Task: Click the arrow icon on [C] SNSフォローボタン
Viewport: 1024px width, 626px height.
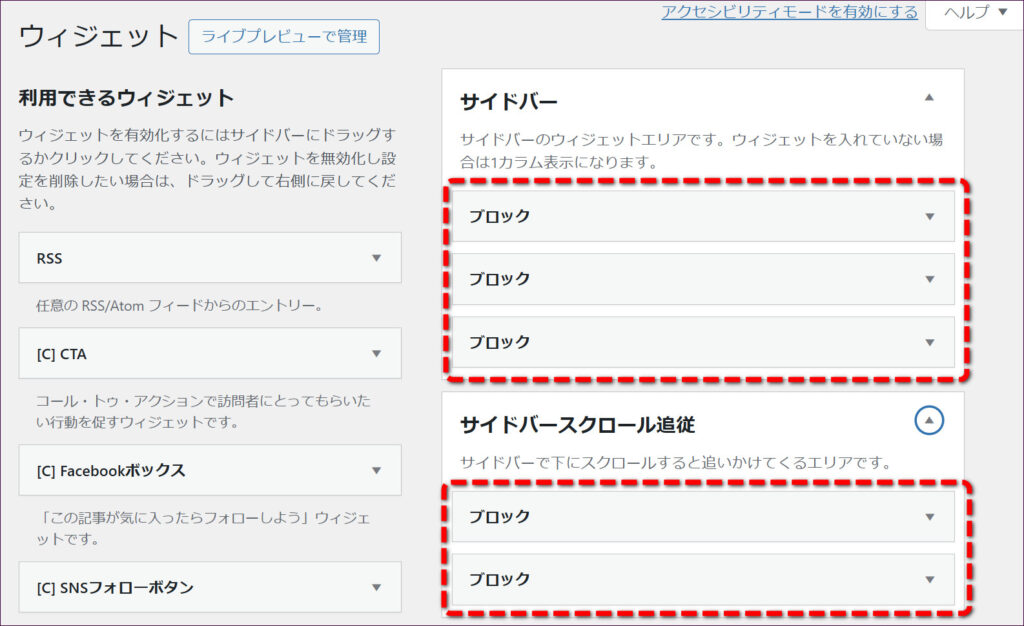Action: click(377, 587)
